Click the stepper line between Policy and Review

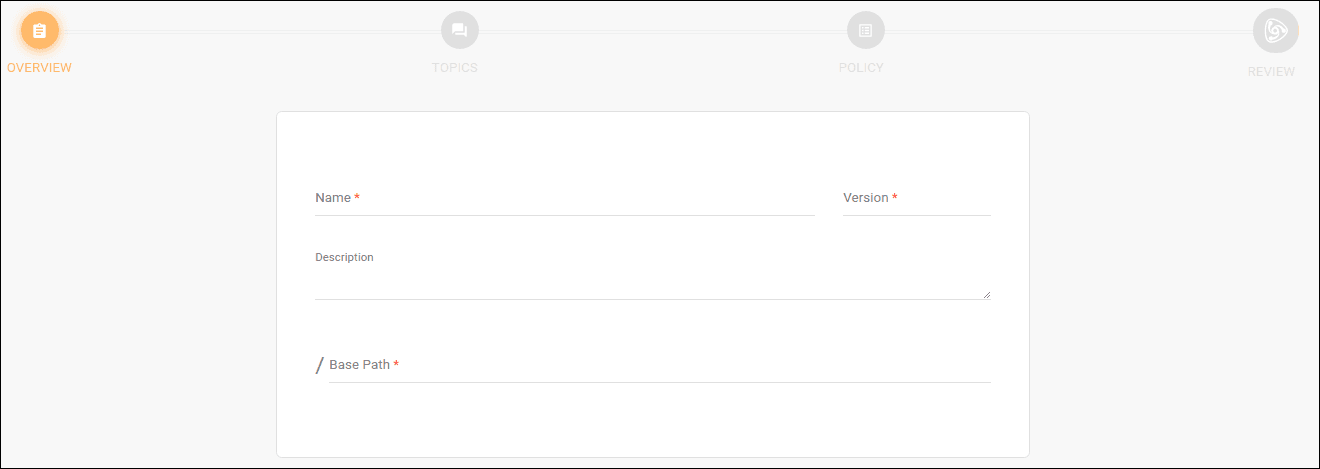[x=1069, y=31]
